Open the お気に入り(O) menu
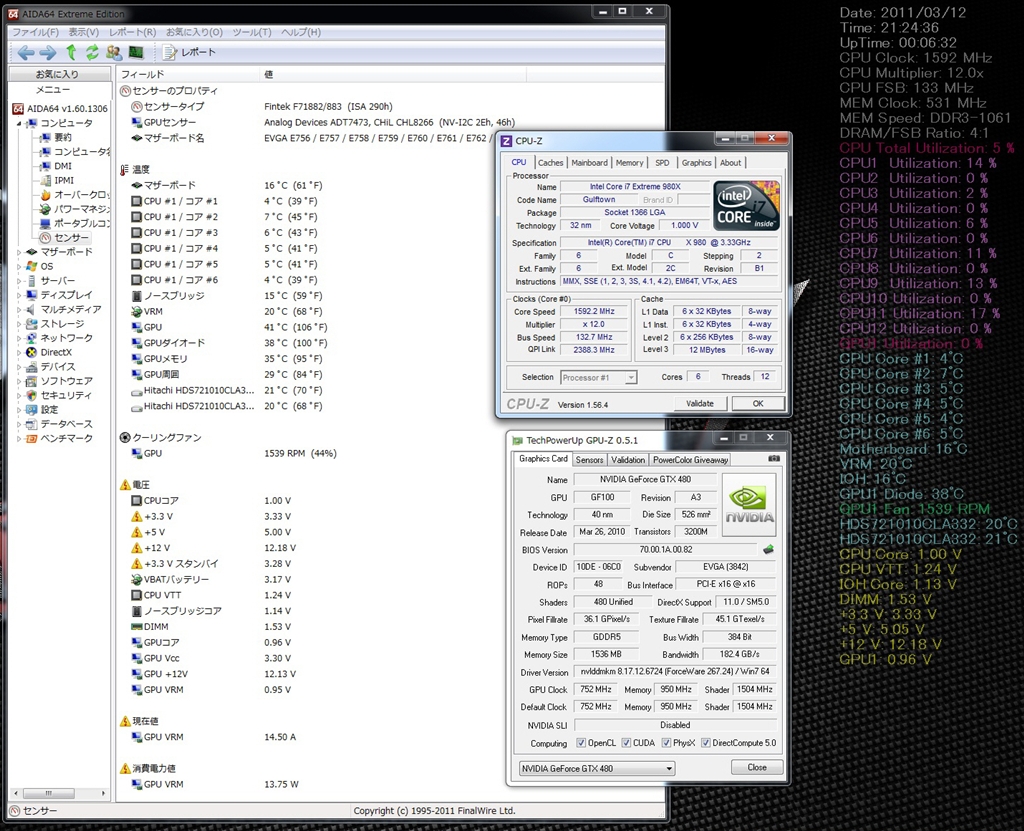This screenshot has width=1024, height=831. click(194, 32)
